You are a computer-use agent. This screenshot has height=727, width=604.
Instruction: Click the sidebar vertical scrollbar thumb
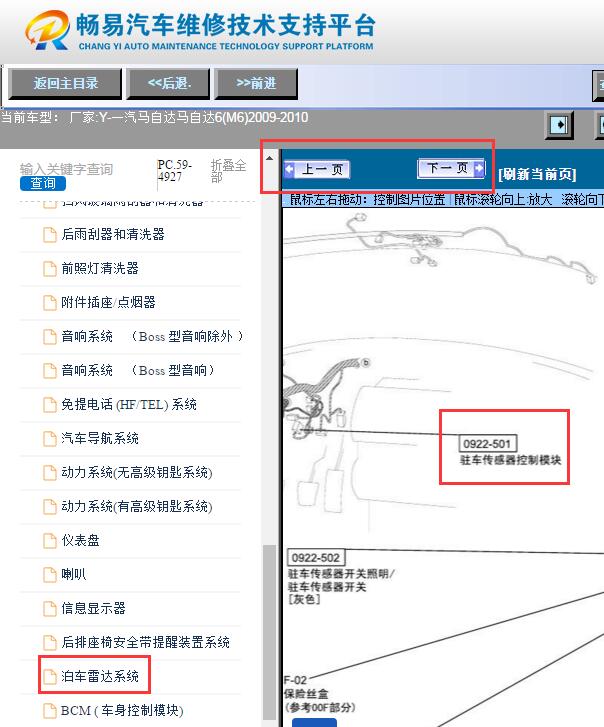(269, 632)
